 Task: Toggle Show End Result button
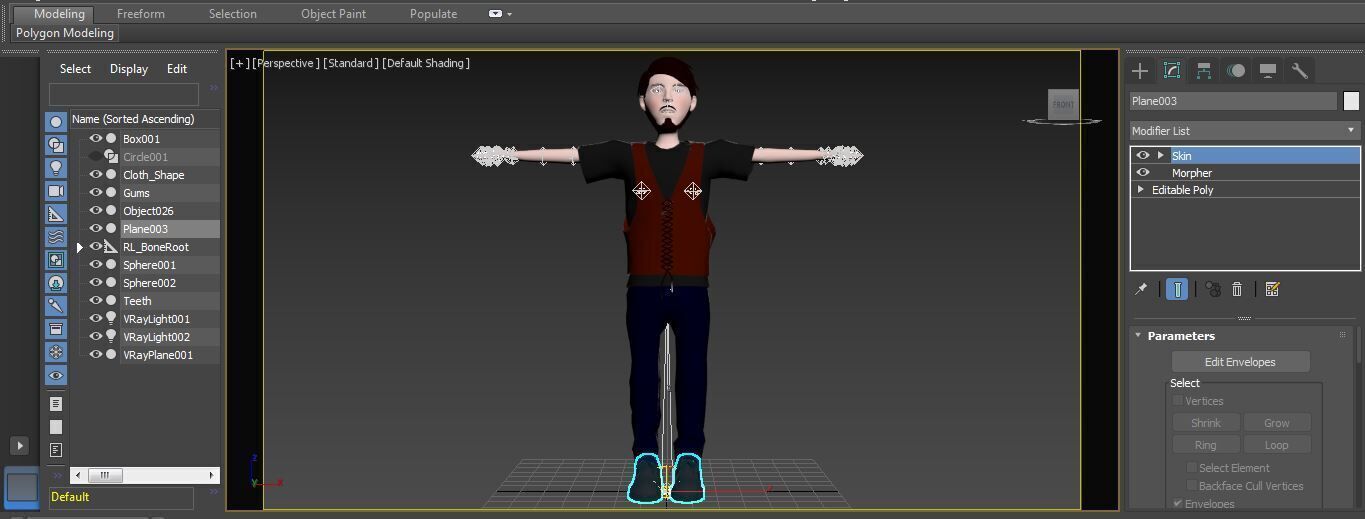pyautogui.click(x=1178, y=289)
